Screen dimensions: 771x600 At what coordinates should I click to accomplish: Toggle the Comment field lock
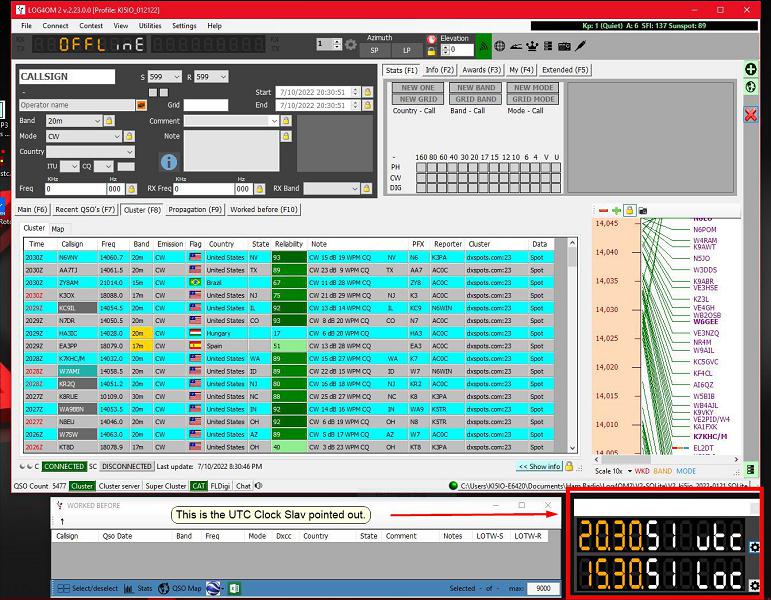pos(286,120)
